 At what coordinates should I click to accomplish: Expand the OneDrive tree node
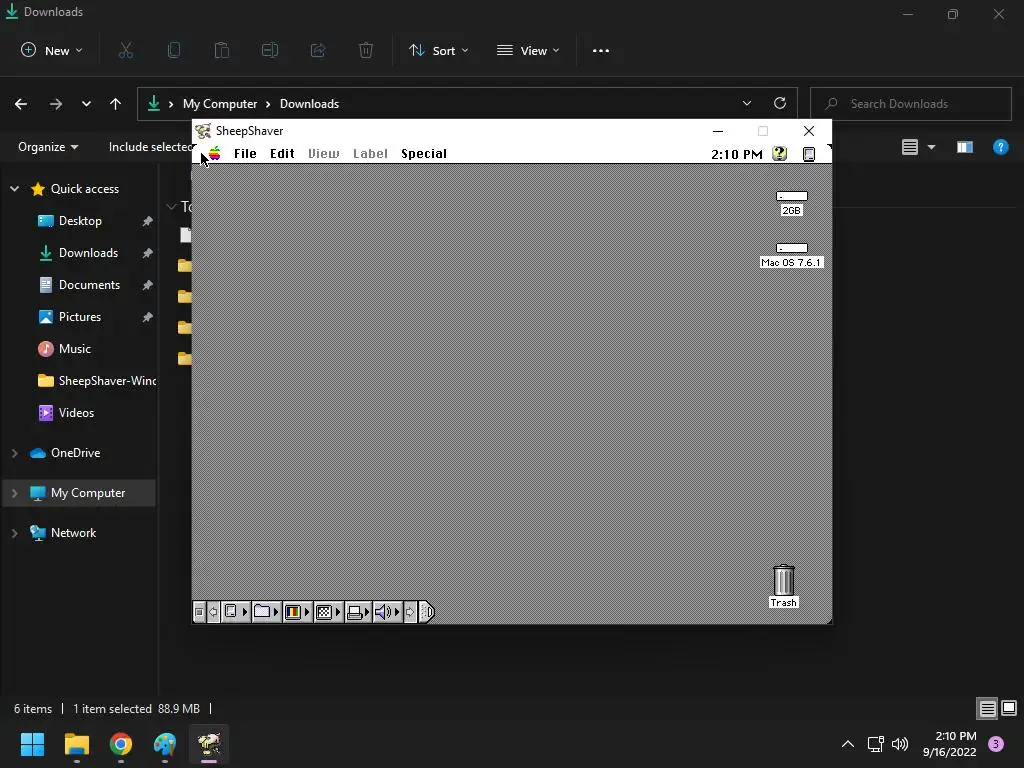(x=14, y=453)
